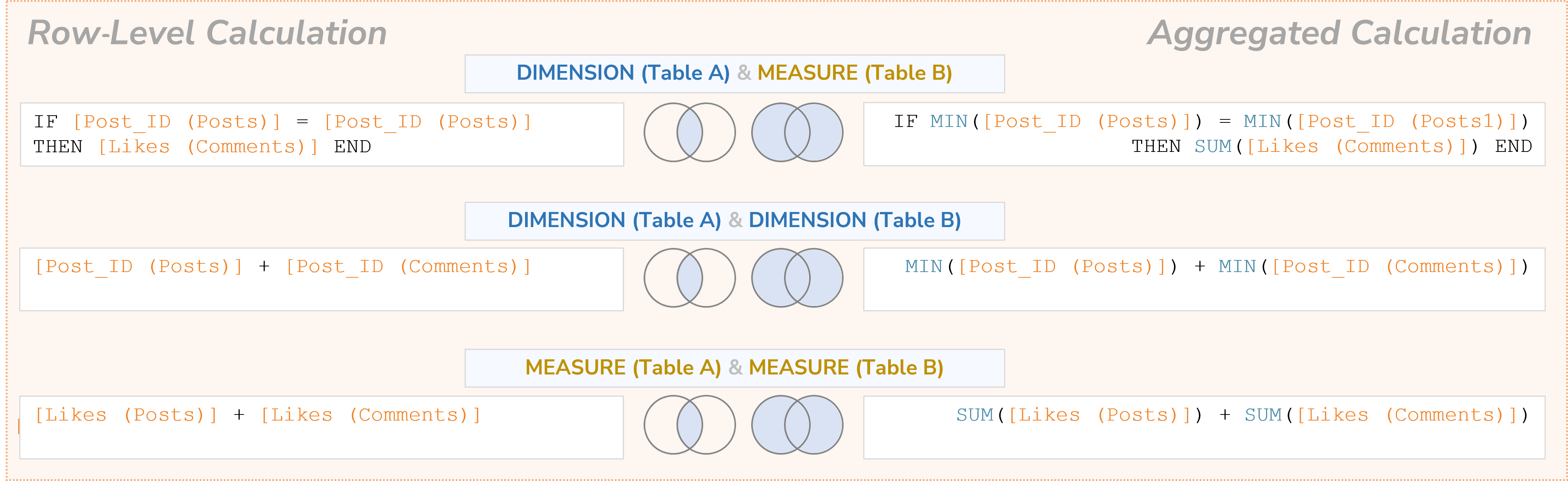
Task: Click the inner-join Venn icon in first row
Action: 690,132
